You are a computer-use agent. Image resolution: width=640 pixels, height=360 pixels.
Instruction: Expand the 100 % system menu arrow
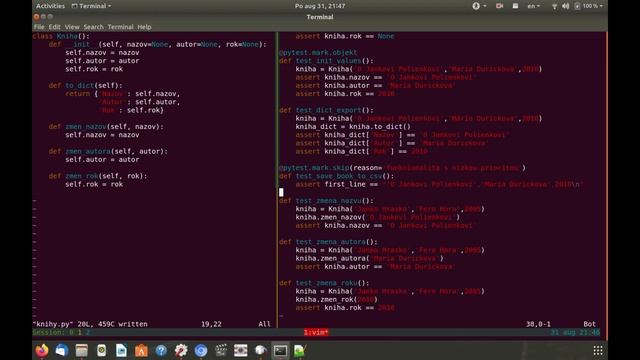pos(601,6)
